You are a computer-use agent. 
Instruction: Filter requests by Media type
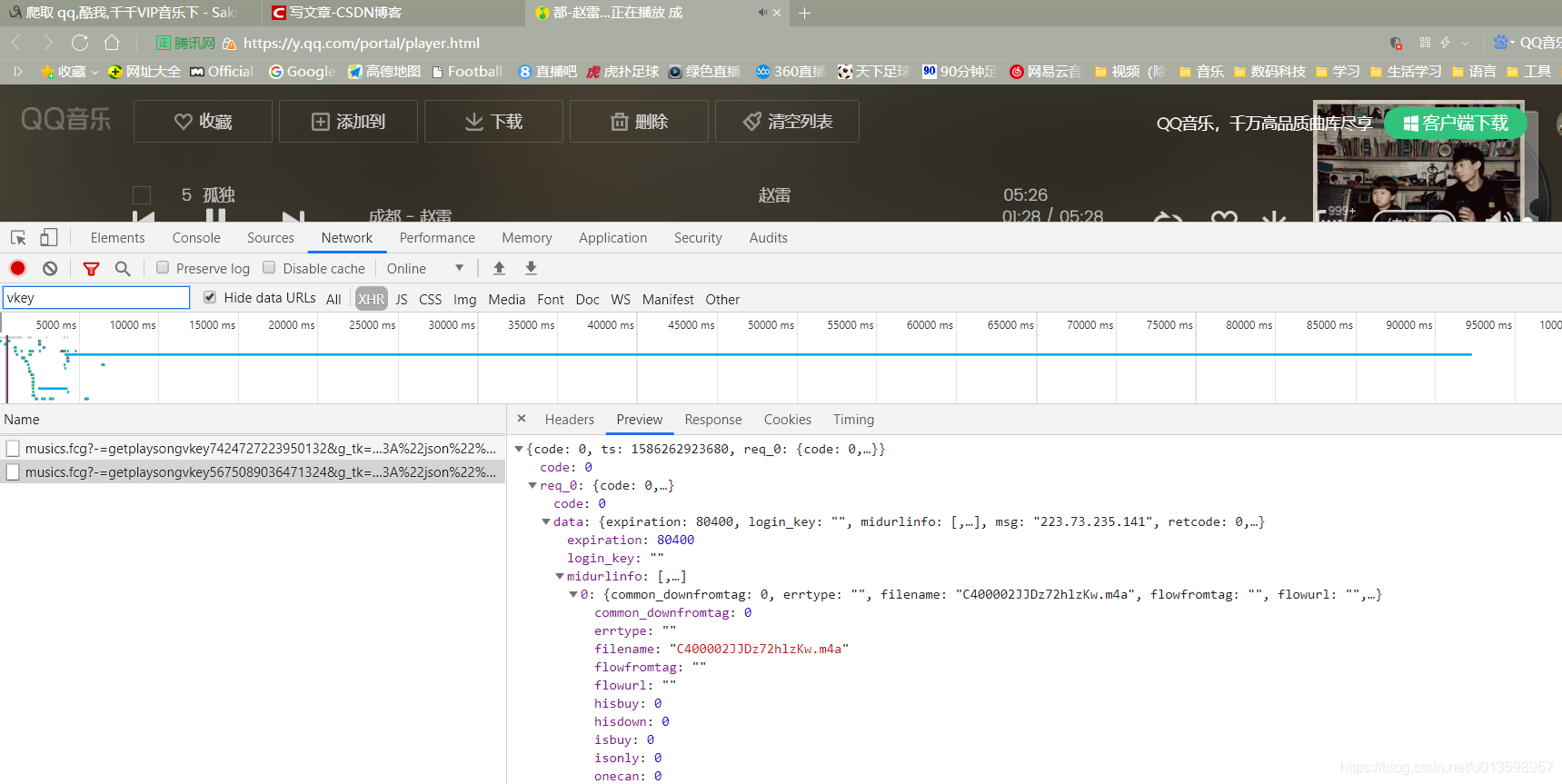coord(507,299)
